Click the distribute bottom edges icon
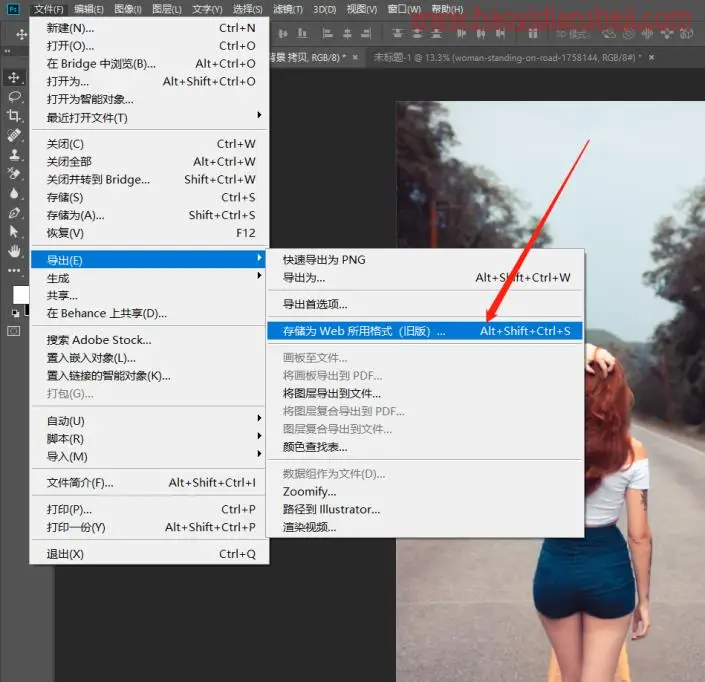The width and height of the screenshot is (705, 682). (x=437, y=33)
